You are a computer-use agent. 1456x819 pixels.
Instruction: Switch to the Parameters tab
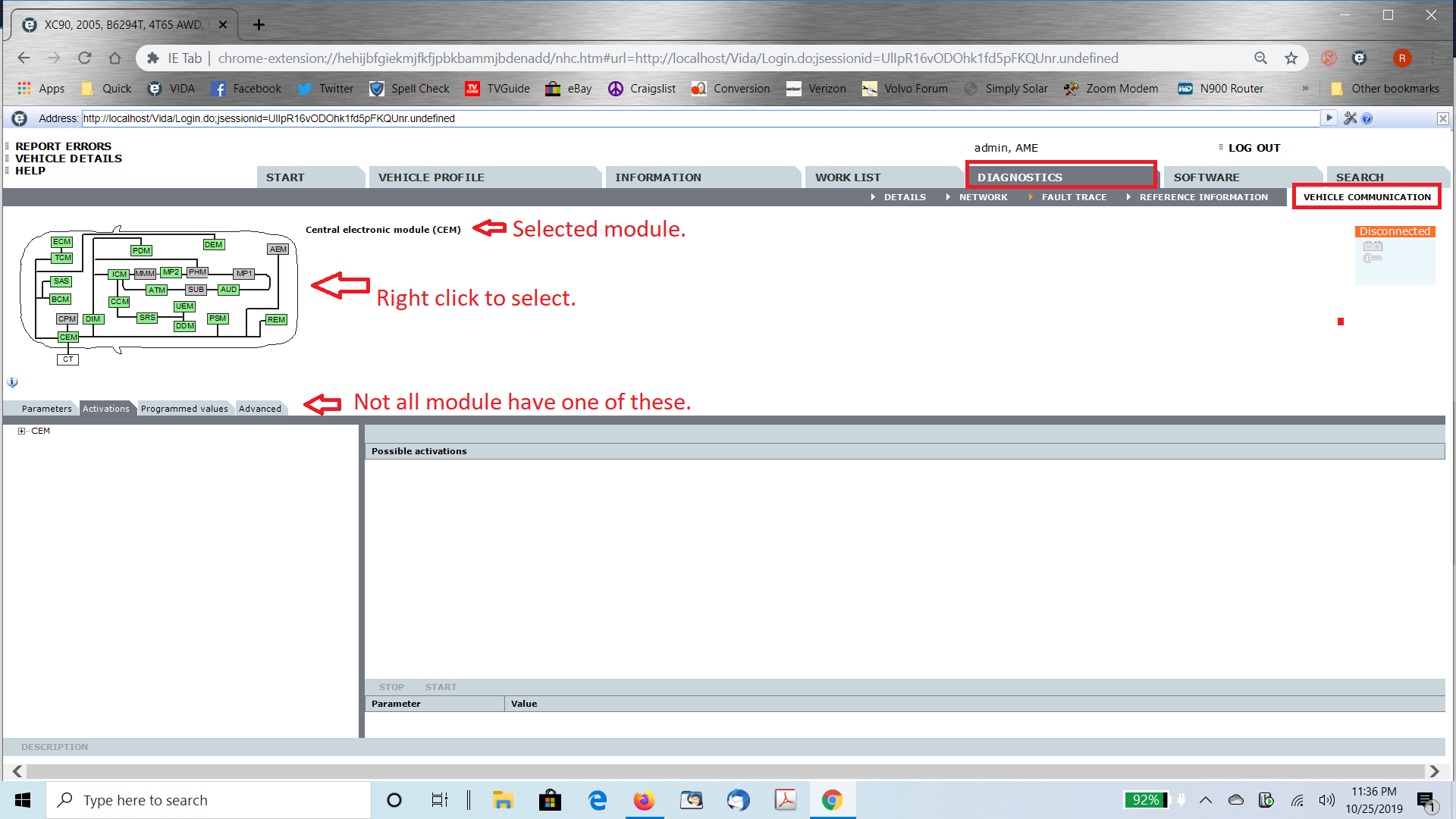point(46,409)
